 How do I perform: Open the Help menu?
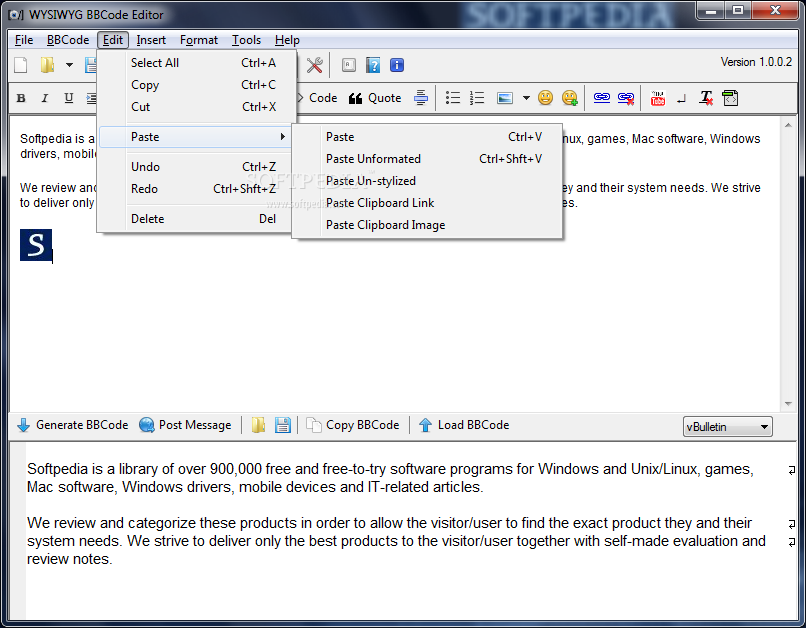287,40
